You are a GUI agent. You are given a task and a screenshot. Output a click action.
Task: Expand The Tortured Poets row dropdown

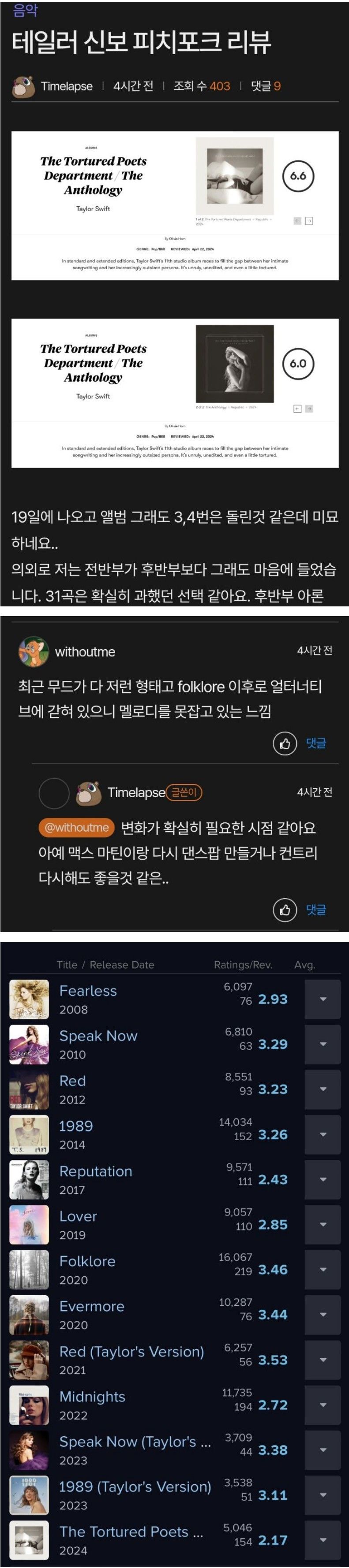323,1539
